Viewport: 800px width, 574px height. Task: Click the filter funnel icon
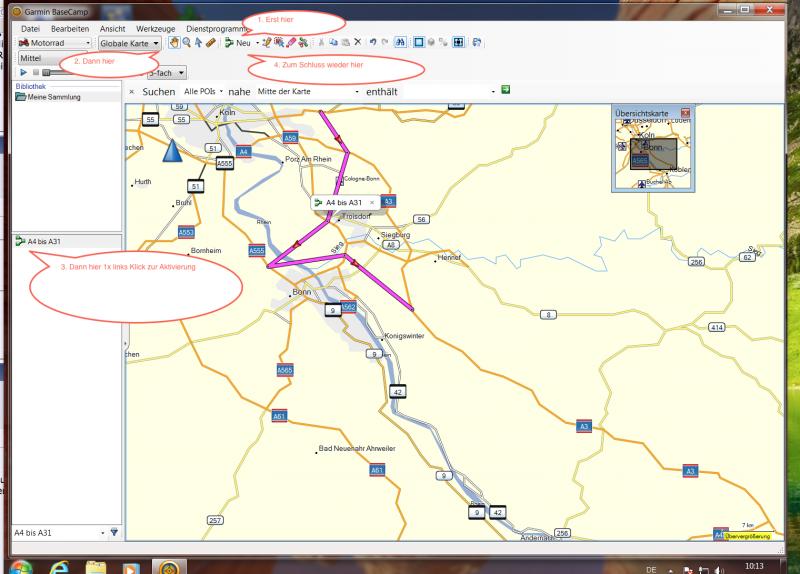point(114,532)
